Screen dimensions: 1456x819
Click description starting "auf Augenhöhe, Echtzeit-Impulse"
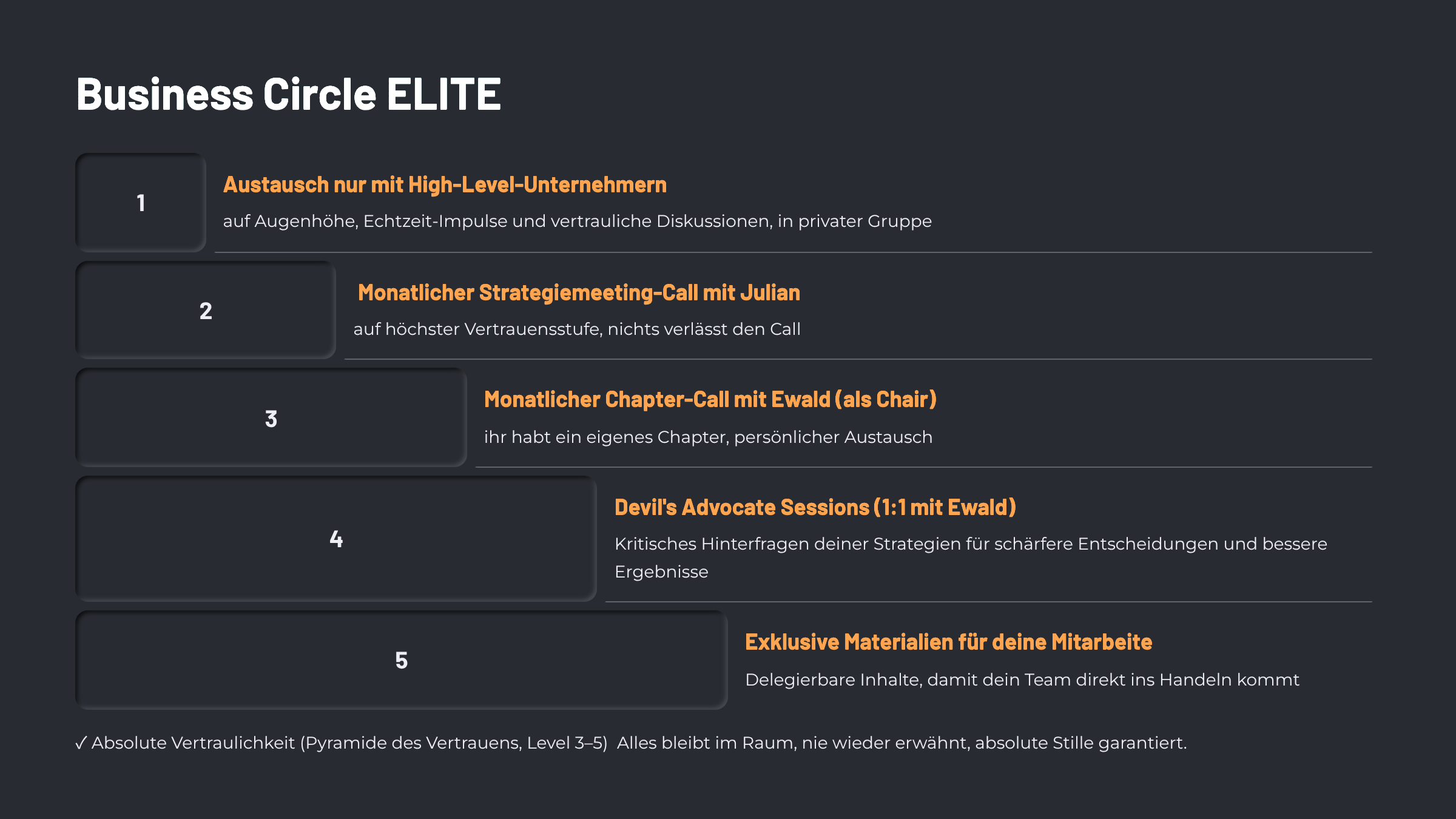point(577,221)
